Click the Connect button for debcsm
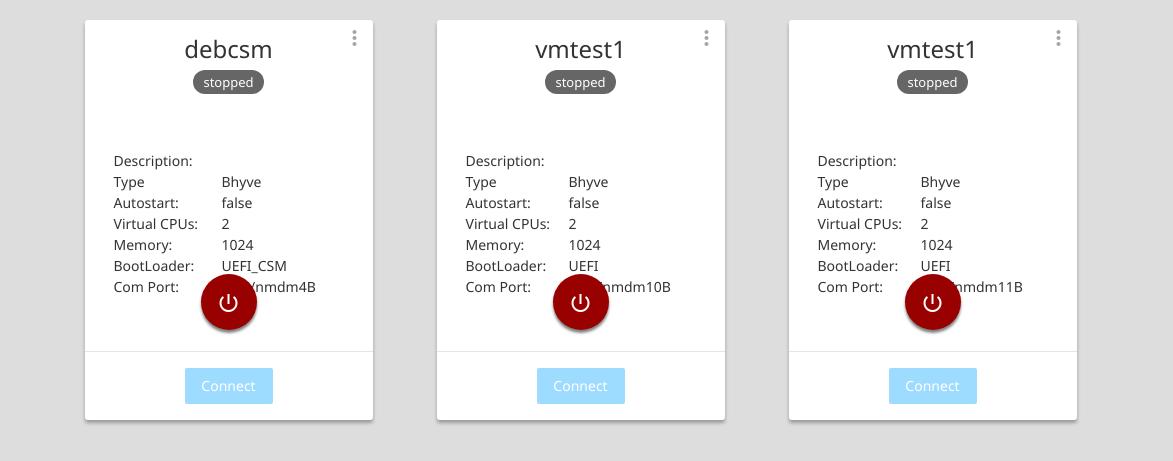 [x=229, y=386]
